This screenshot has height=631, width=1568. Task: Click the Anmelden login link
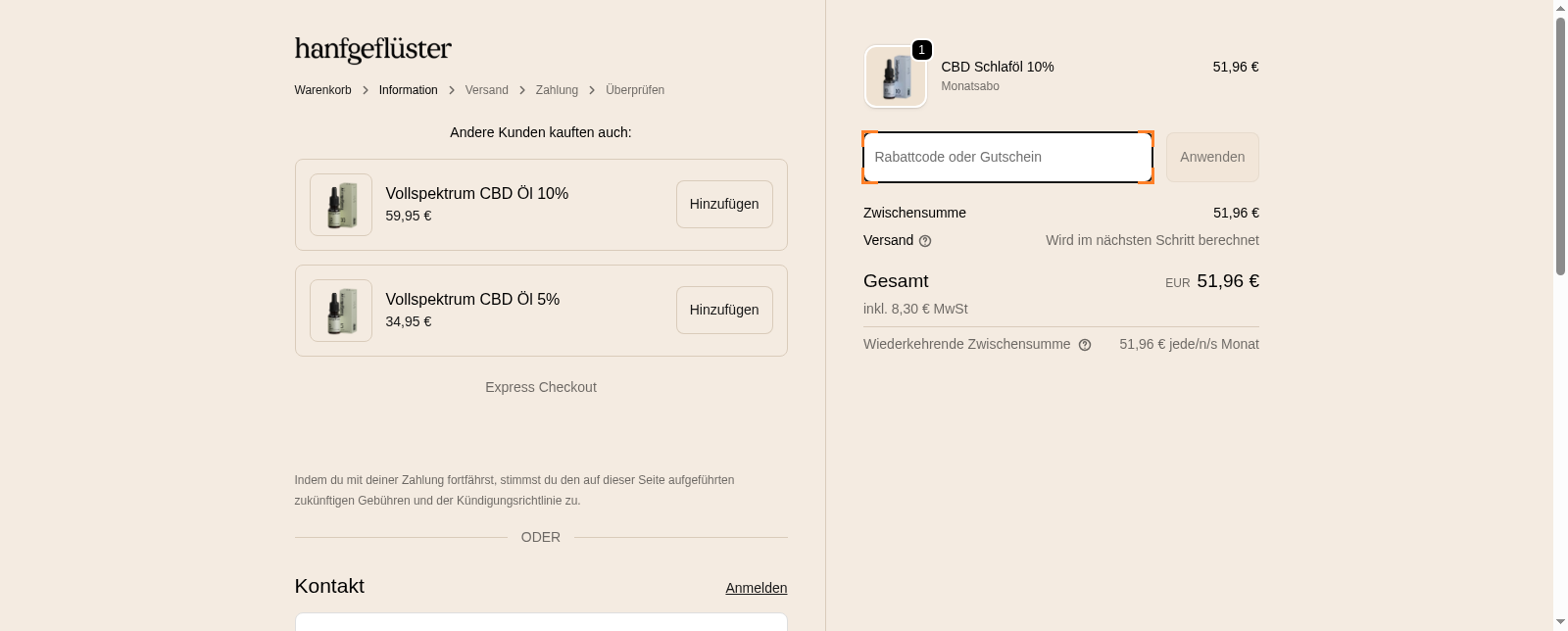pyautogui.click(x=756, y=588)
